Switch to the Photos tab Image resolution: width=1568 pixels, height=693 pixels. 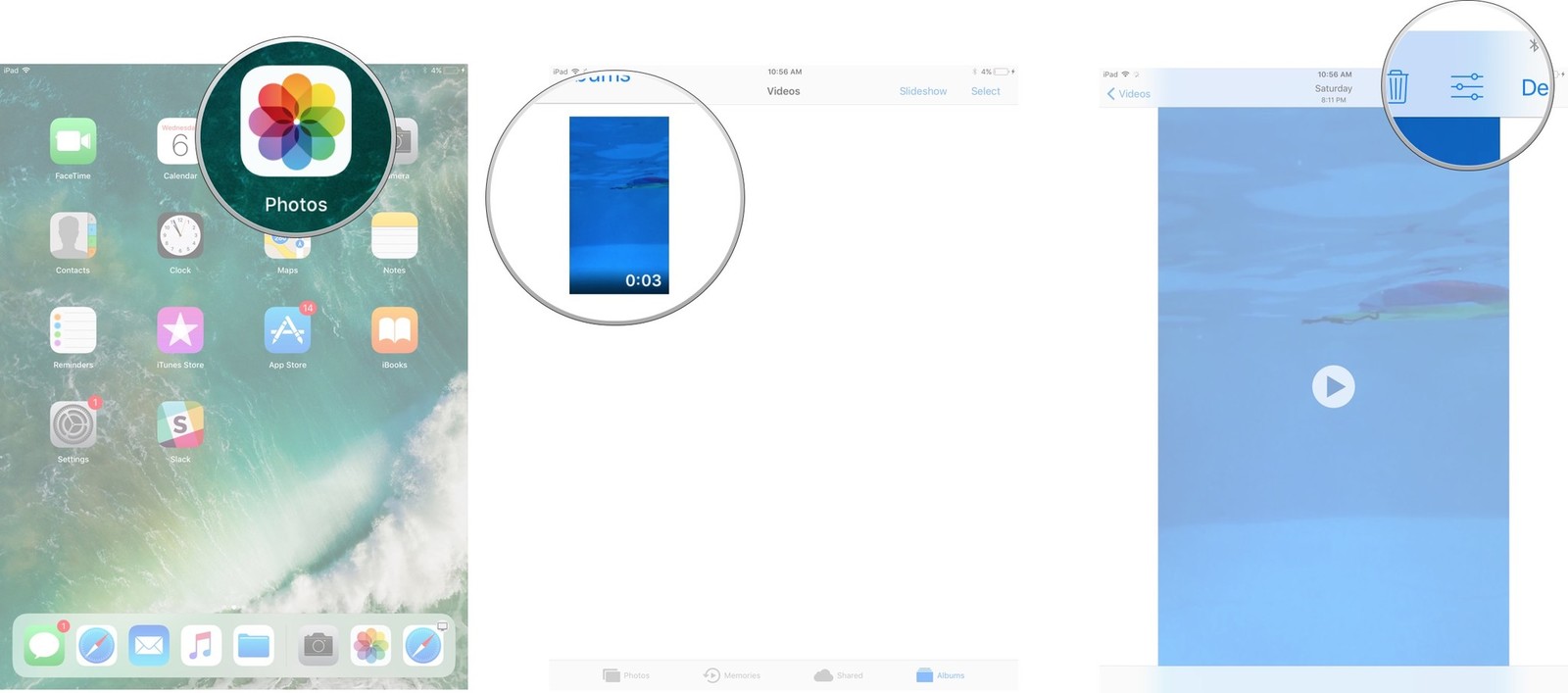click(626, 675)
